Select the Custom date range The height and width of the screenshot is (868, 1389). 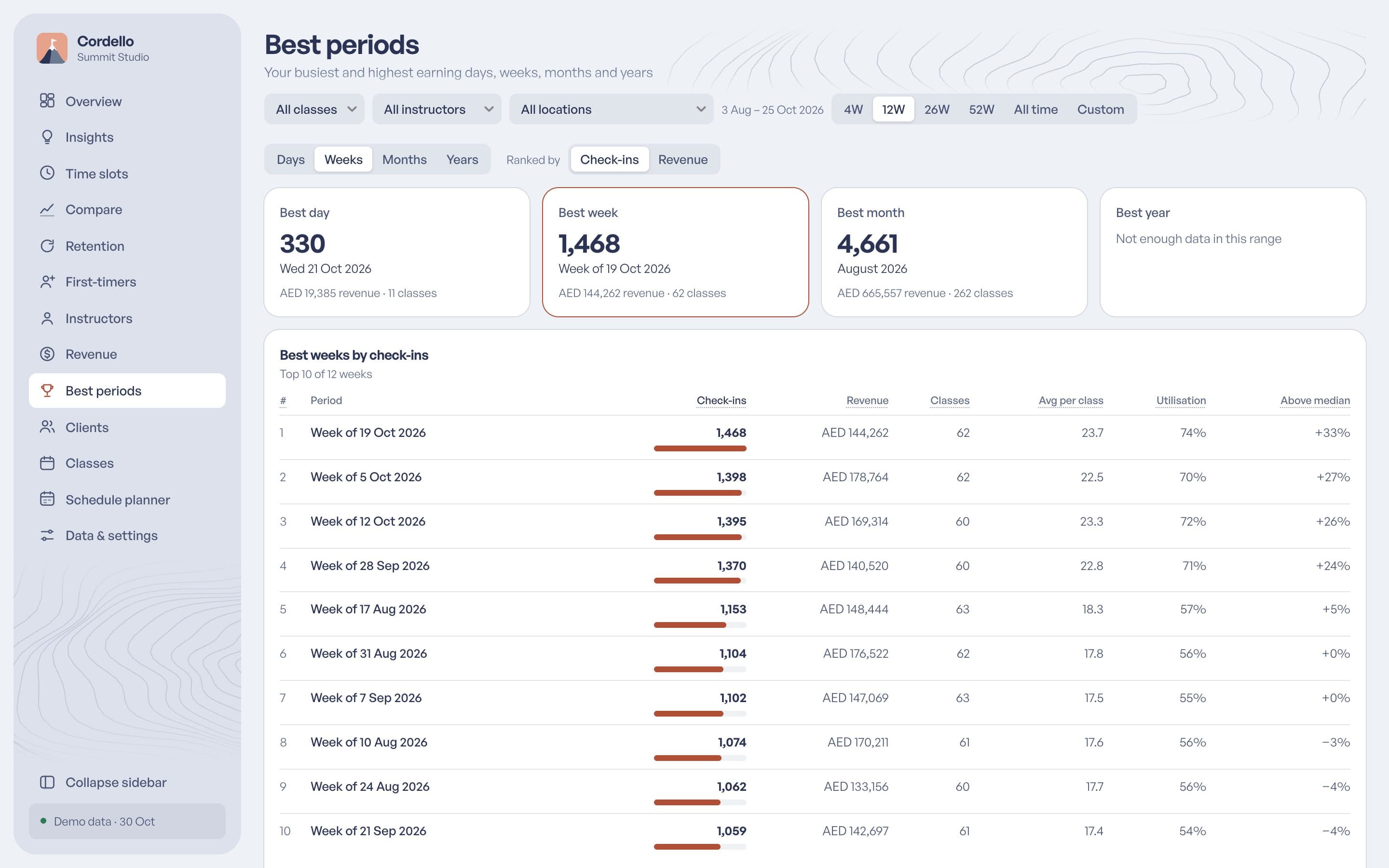[1100, 109]
